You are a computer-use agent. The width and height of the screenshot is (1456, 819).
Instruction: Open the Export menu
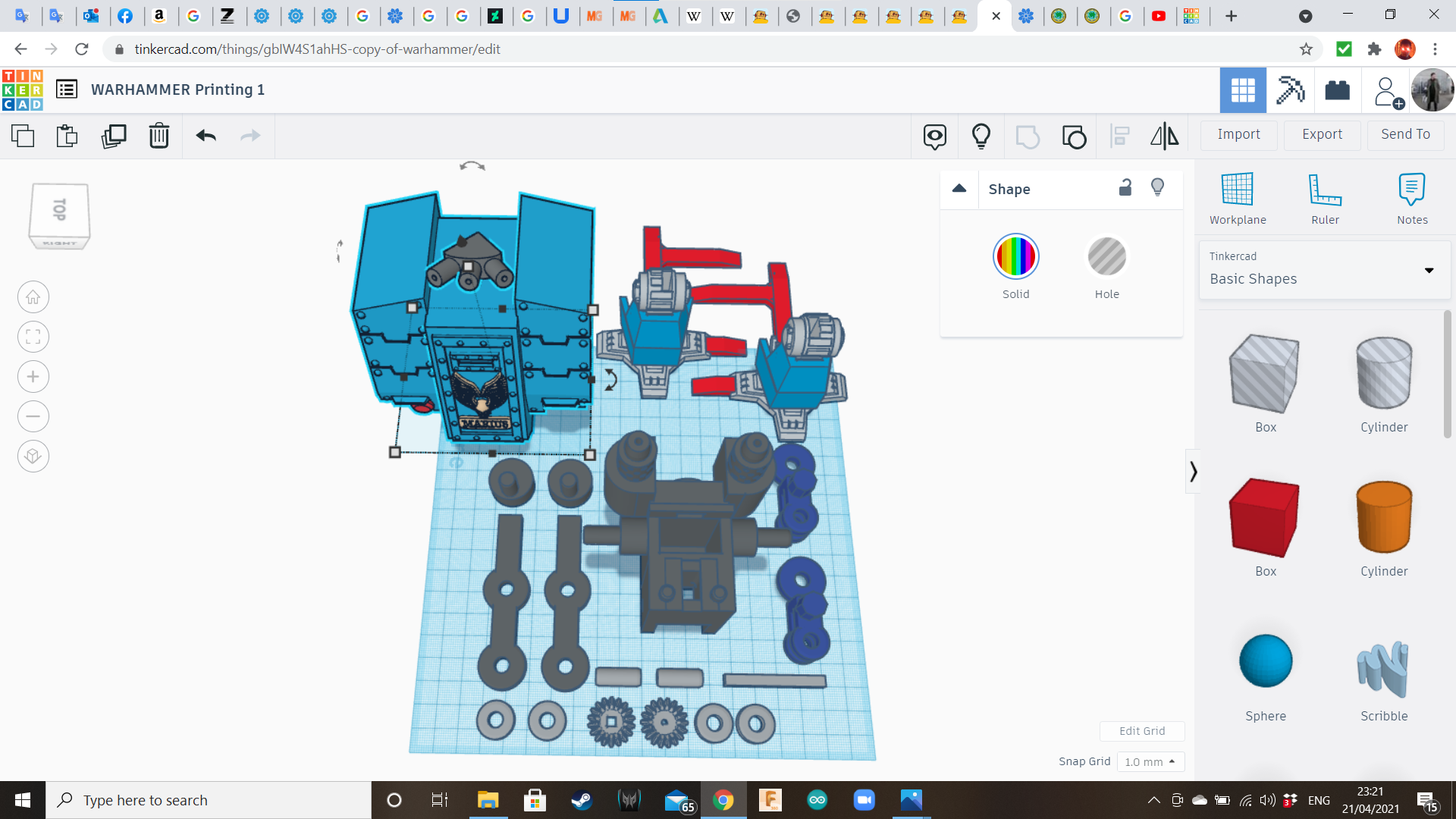tap(1321, 134)
